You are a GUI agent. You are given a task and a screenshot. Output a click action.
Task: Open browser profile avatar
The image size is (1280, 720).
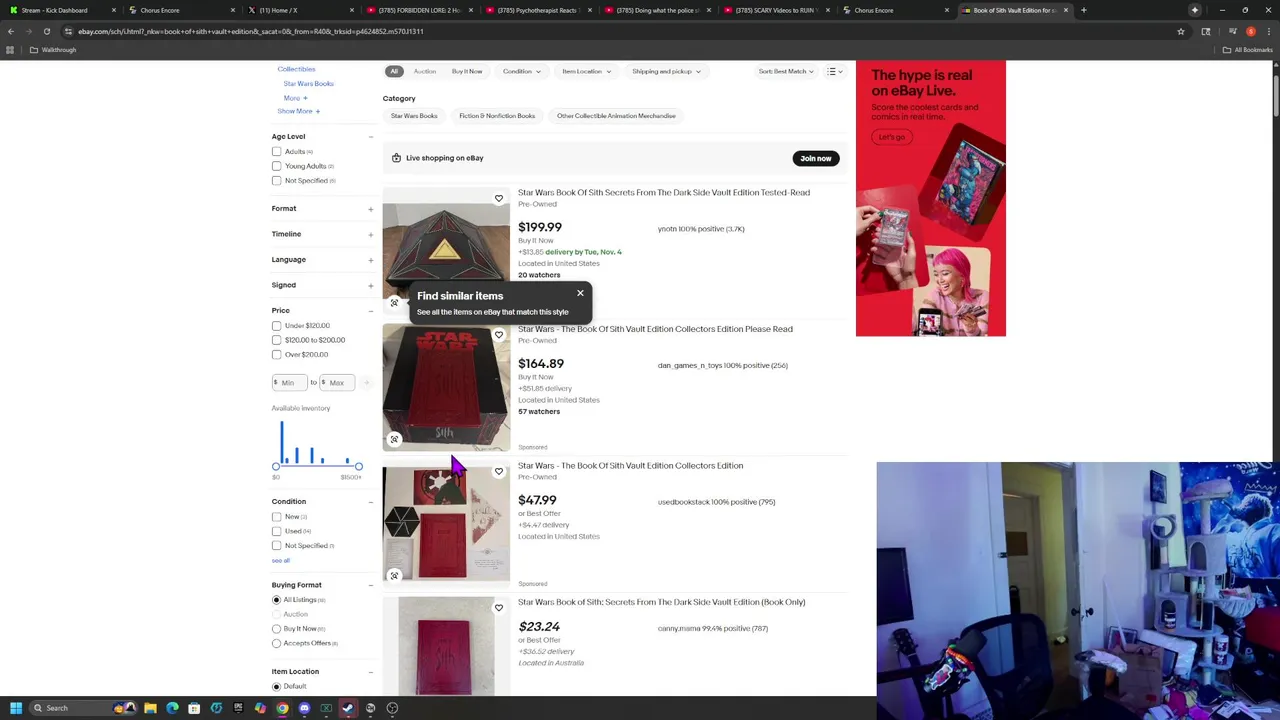point(1250,31)
